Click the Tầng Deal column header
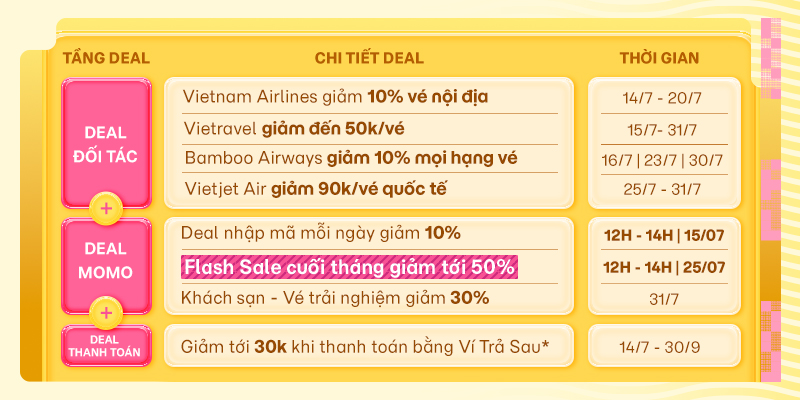The image size is (800, 400). tap(106, 58)
